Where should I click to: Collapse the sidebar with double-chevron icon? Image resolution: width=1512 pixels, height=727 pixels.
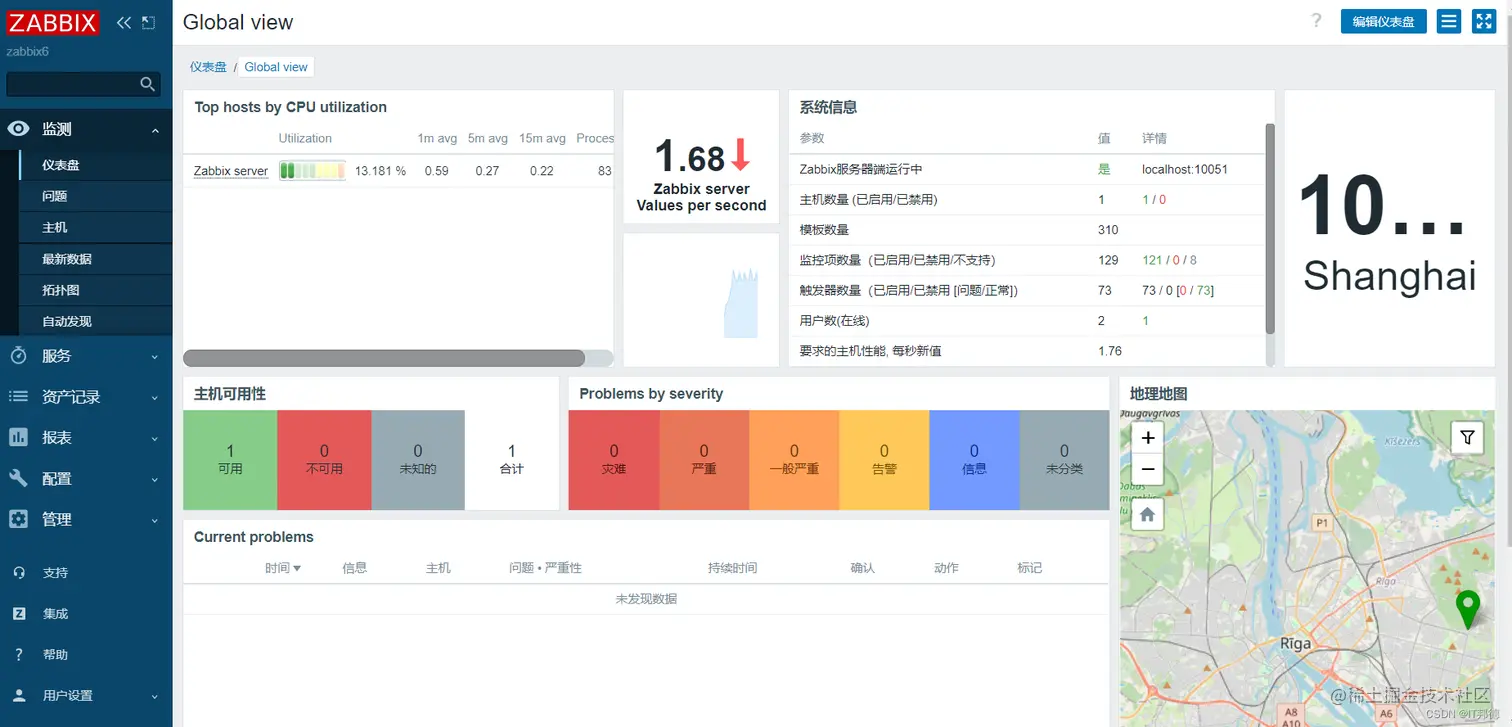pyautogui.click(x=124, y=22)
